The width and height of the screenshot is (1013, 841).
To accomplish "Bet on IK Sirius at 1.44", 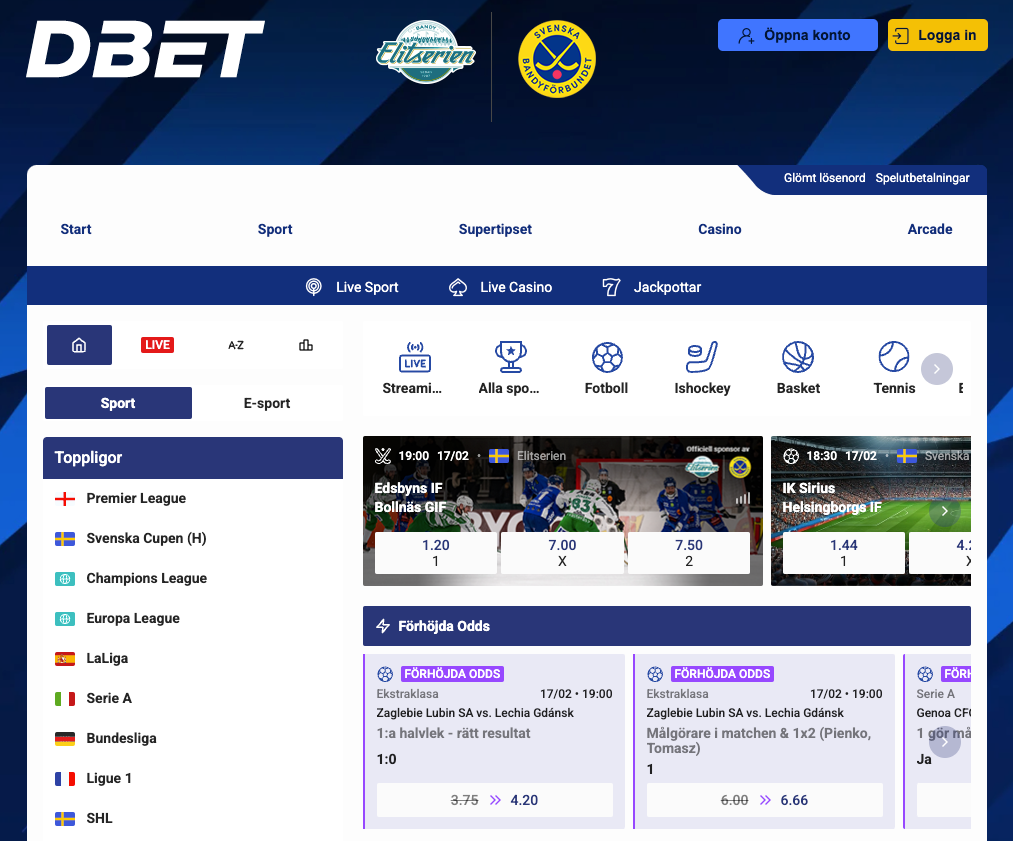I will pos(844,553).
